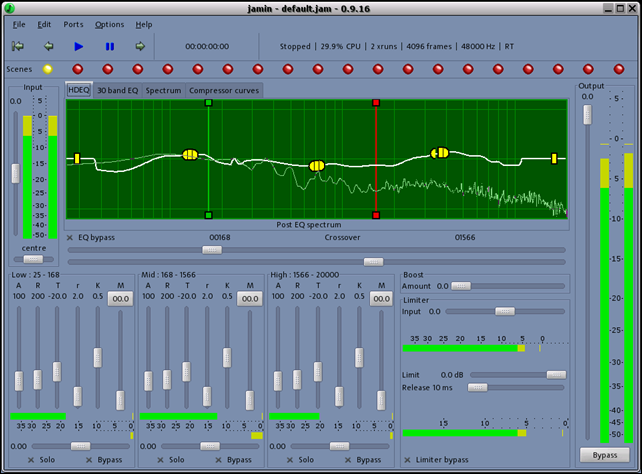Toggle the Limiter bypass checkbox
Screen dimensions: 642x474
[x=407, y=459]
